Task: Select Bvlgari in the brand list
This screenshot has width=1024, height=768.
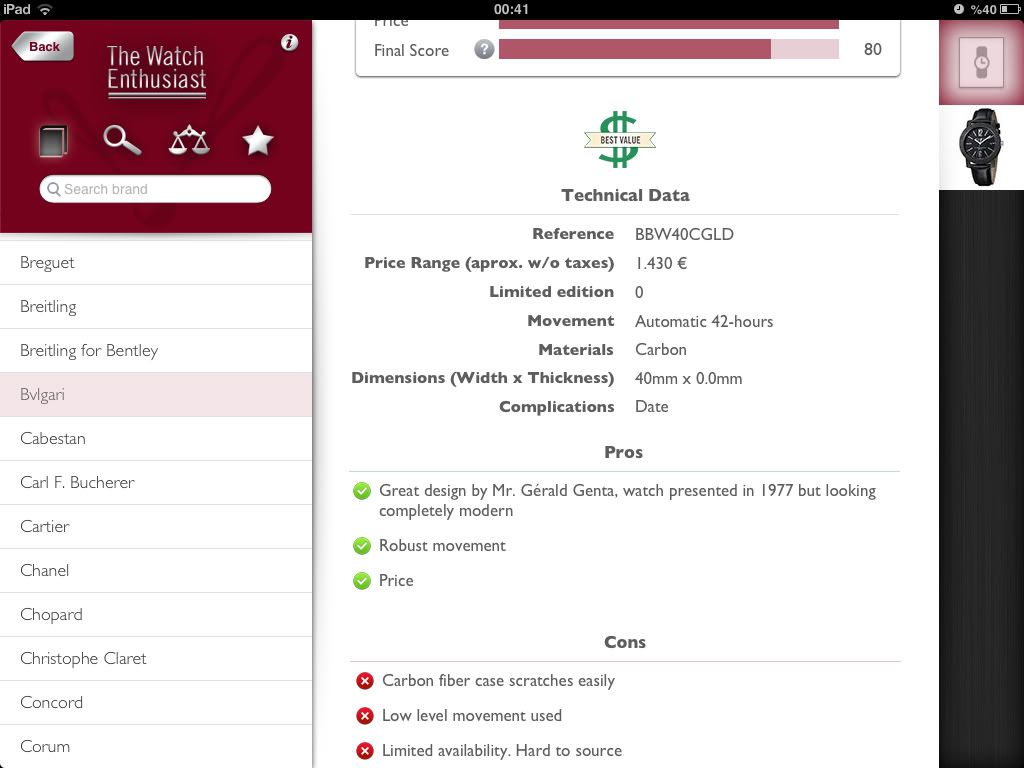Action: click(x=156, y=394)
